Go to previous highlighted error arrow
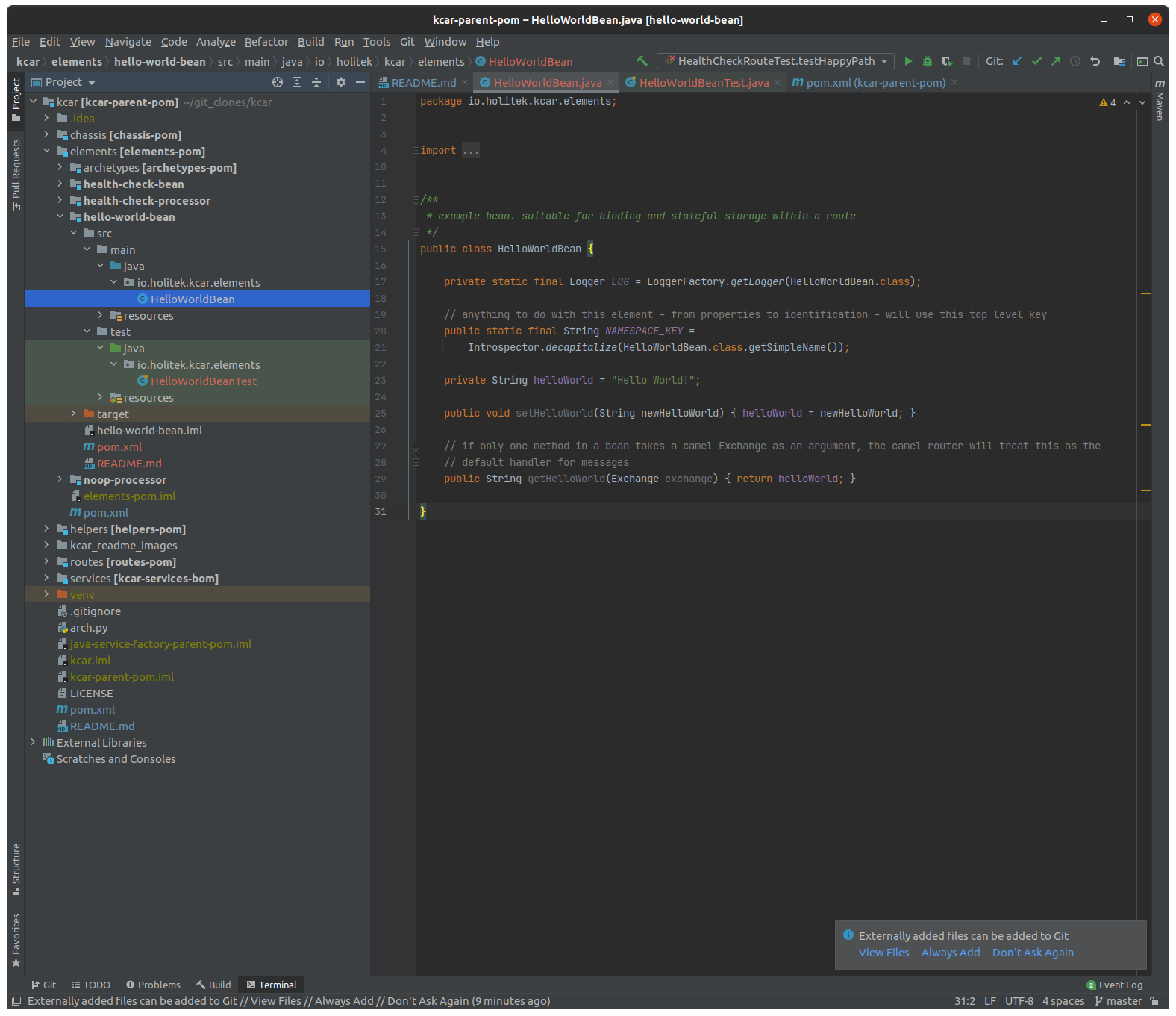The image size is (1176, 1016). click(x=1127, y=102)
